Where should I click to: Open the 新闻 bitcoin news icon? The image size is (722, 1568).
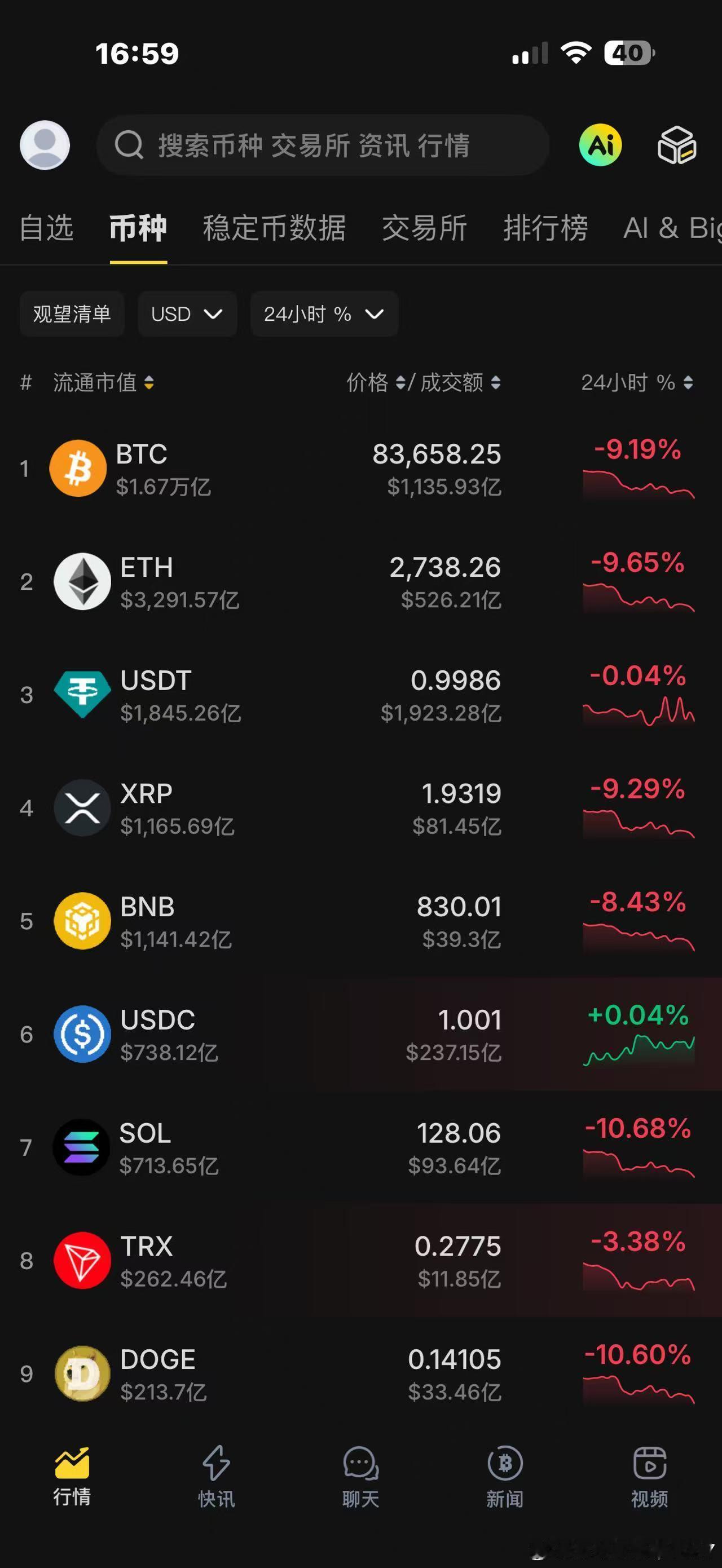tap(505, 1463)
